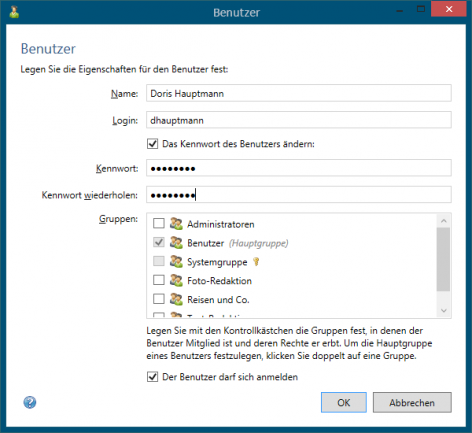Click the key icon beside Systemgruppe
Image resolution: width=472 pixels, height=433 pixels.
point(256,262)
